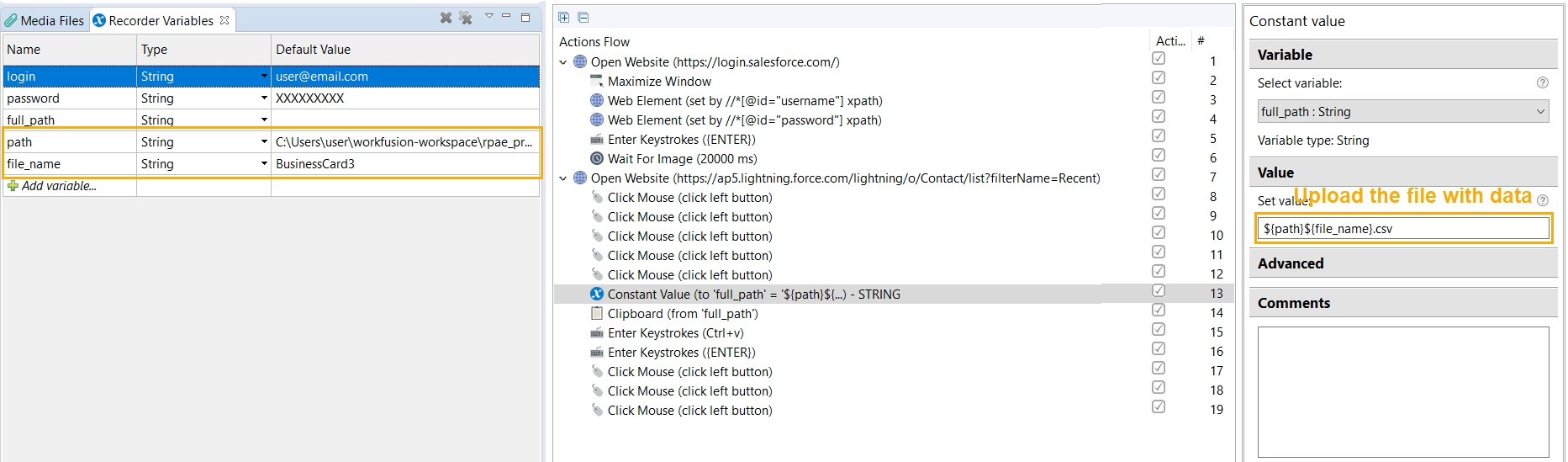Toggle active checkbox for Wait For Image row 6
1568x462 pixels.
tap(1159, 155)
